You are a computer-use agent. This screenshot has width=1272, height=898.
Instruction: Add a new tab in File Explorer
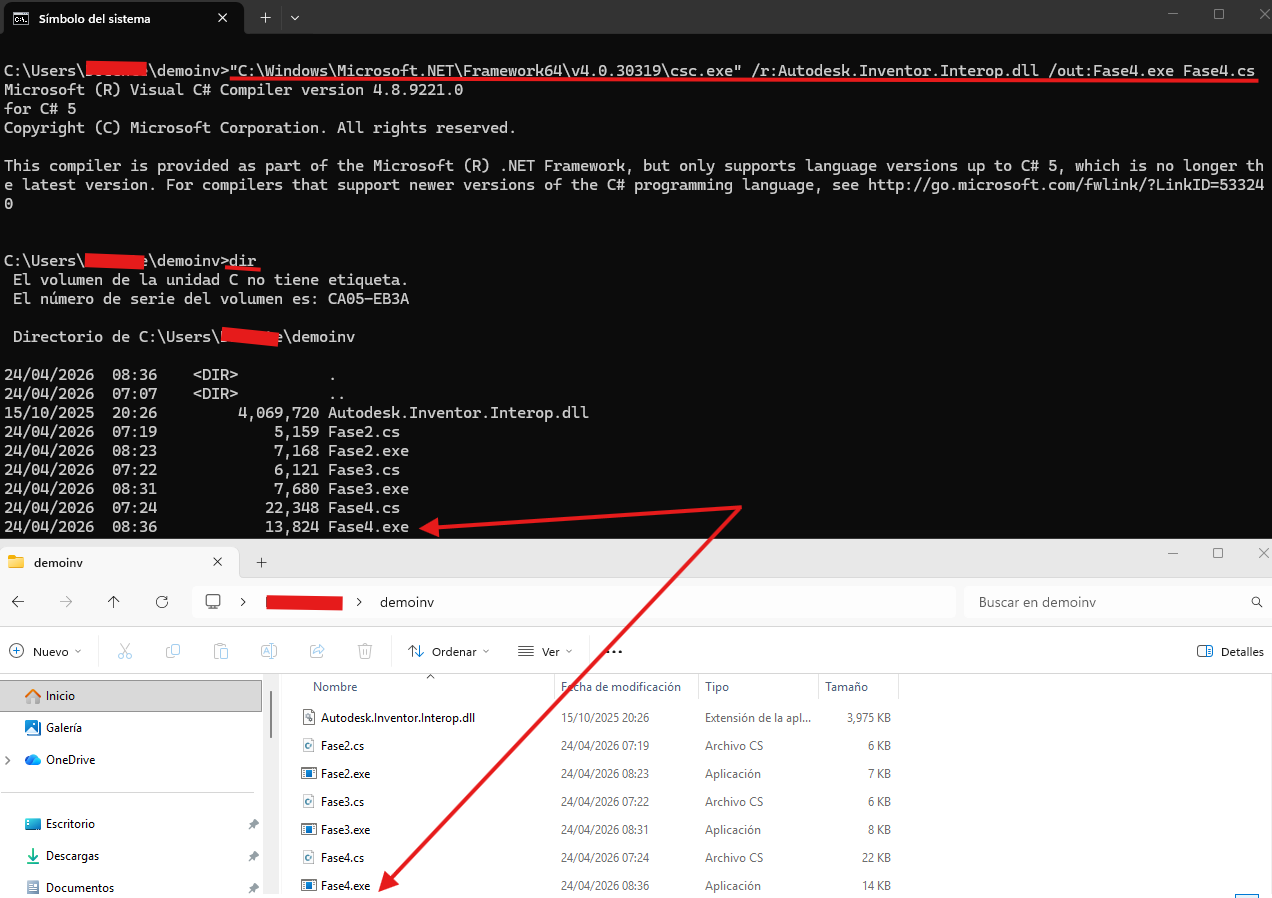point(261,563)
